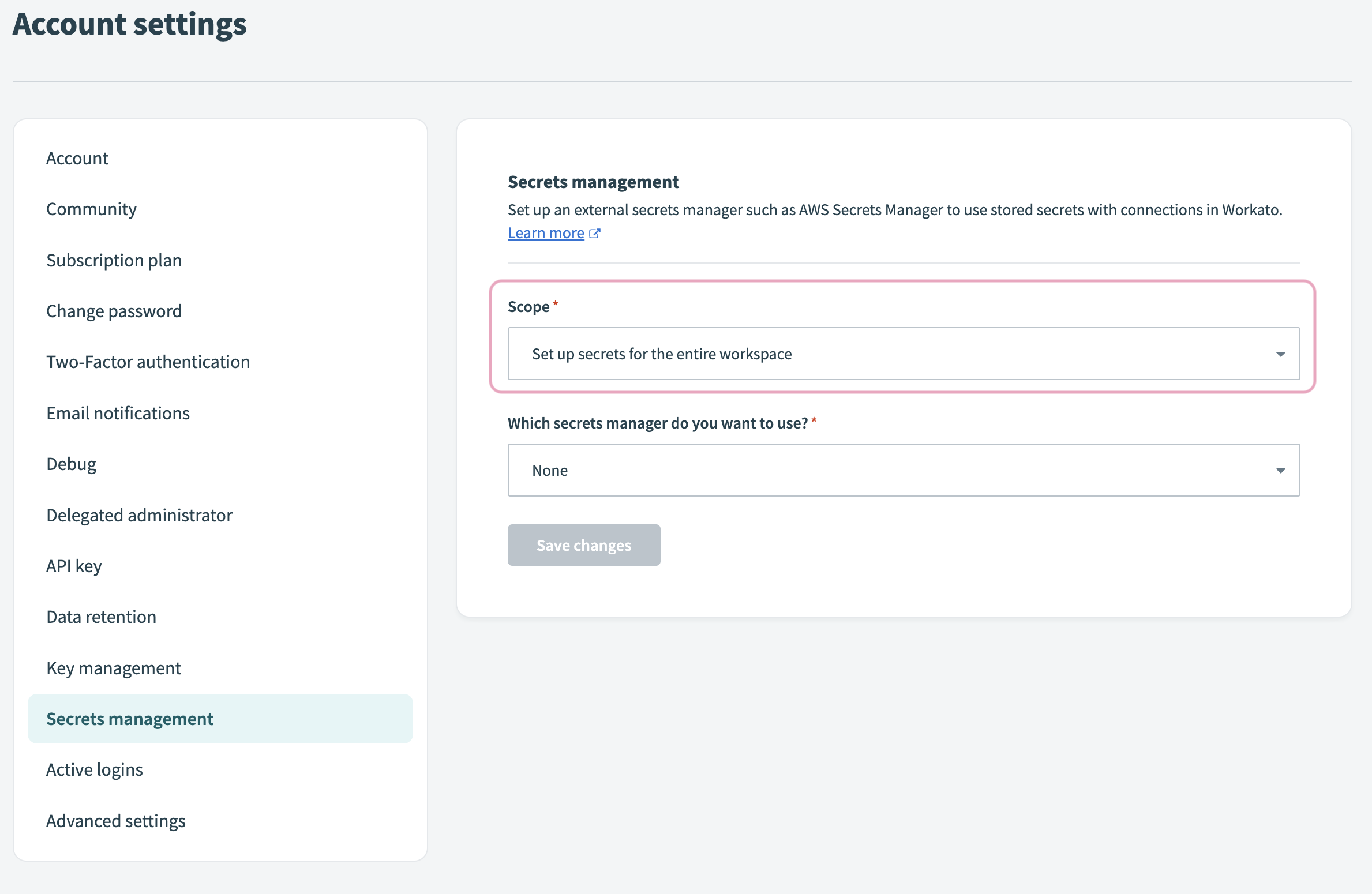Open Active logins settings page

coord(95,769)
